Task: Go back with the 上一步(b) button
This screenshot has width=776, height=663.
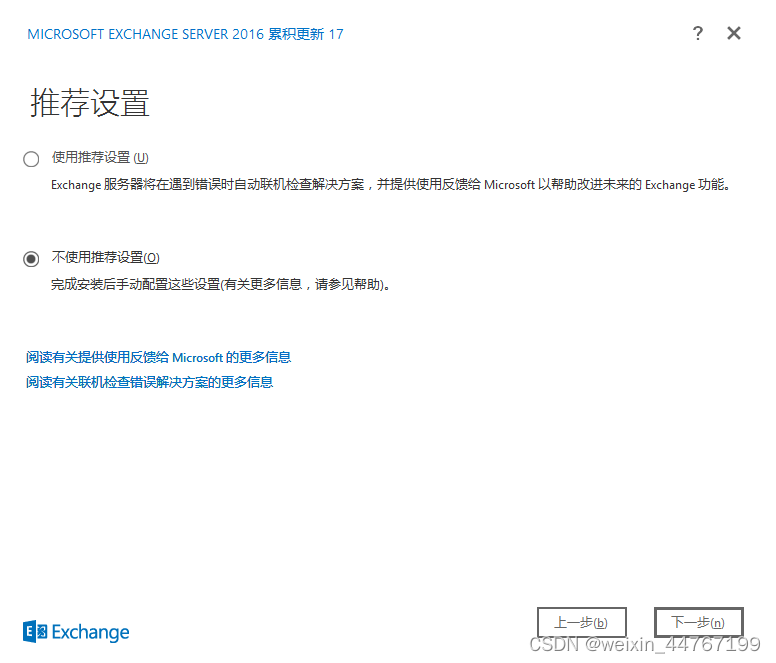Action: point(582,622)
